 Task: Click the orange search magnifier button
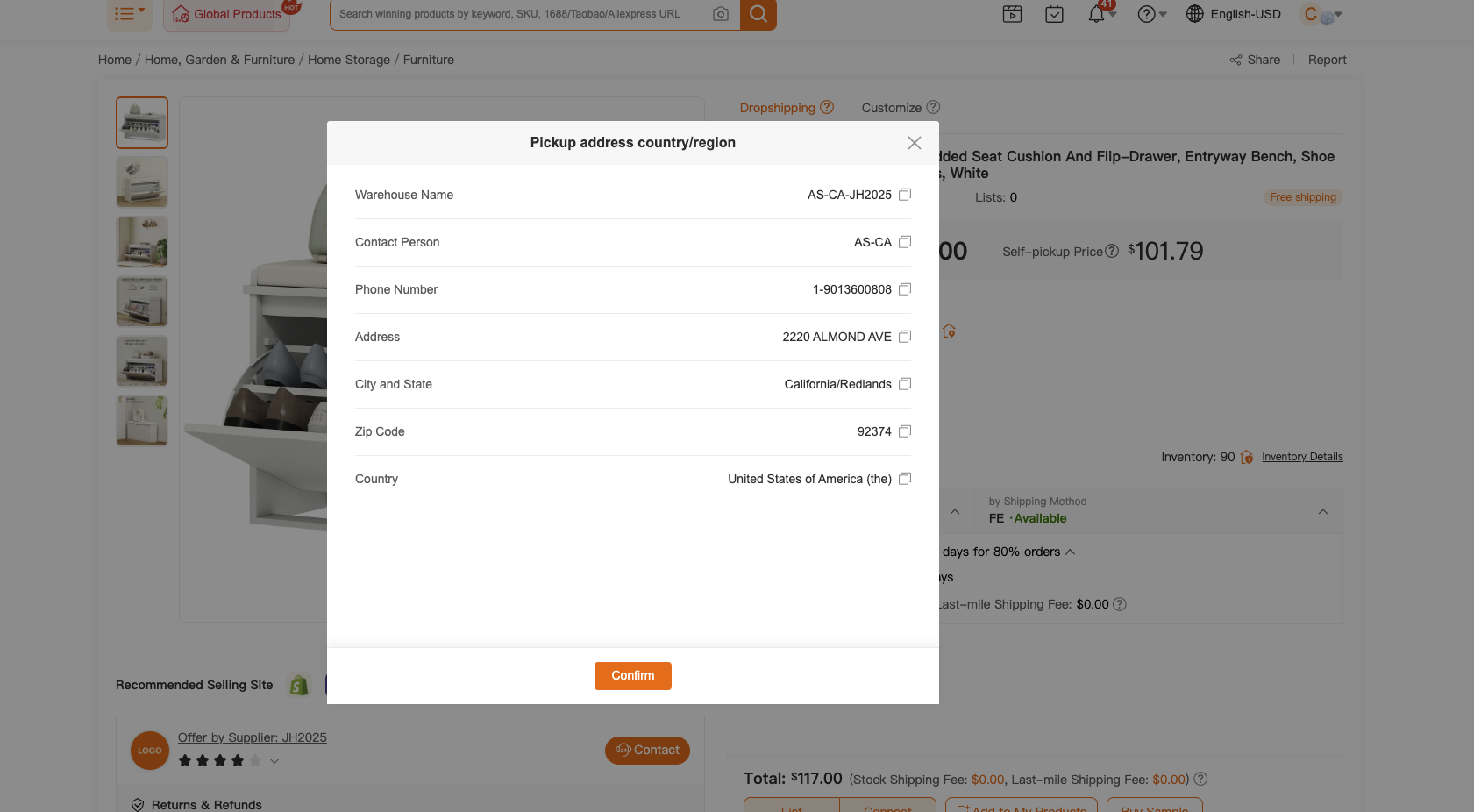click(x=758, y=14)
